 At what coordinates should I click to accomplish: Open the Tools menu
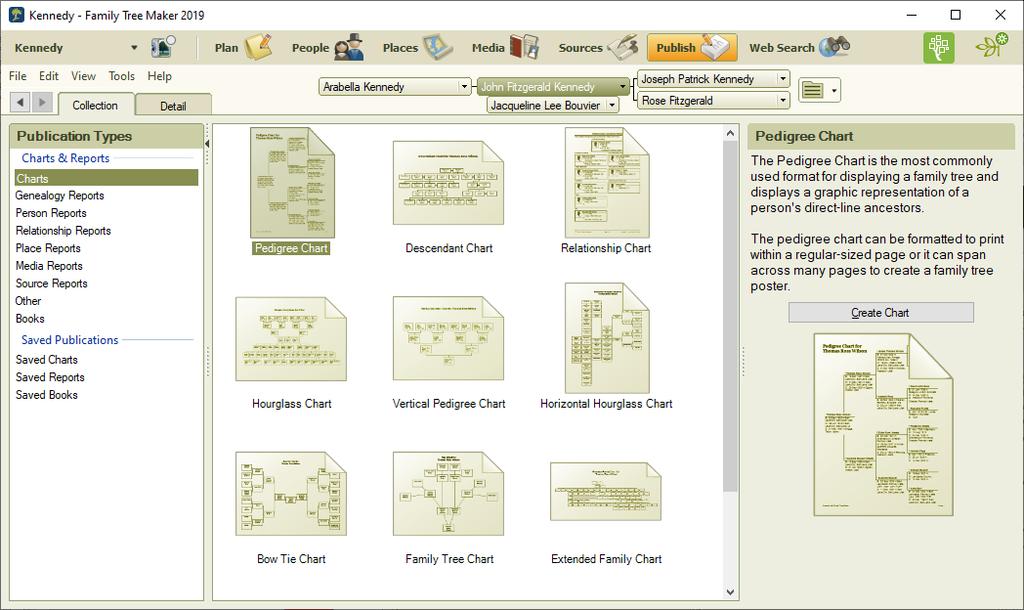pos(121,76)
